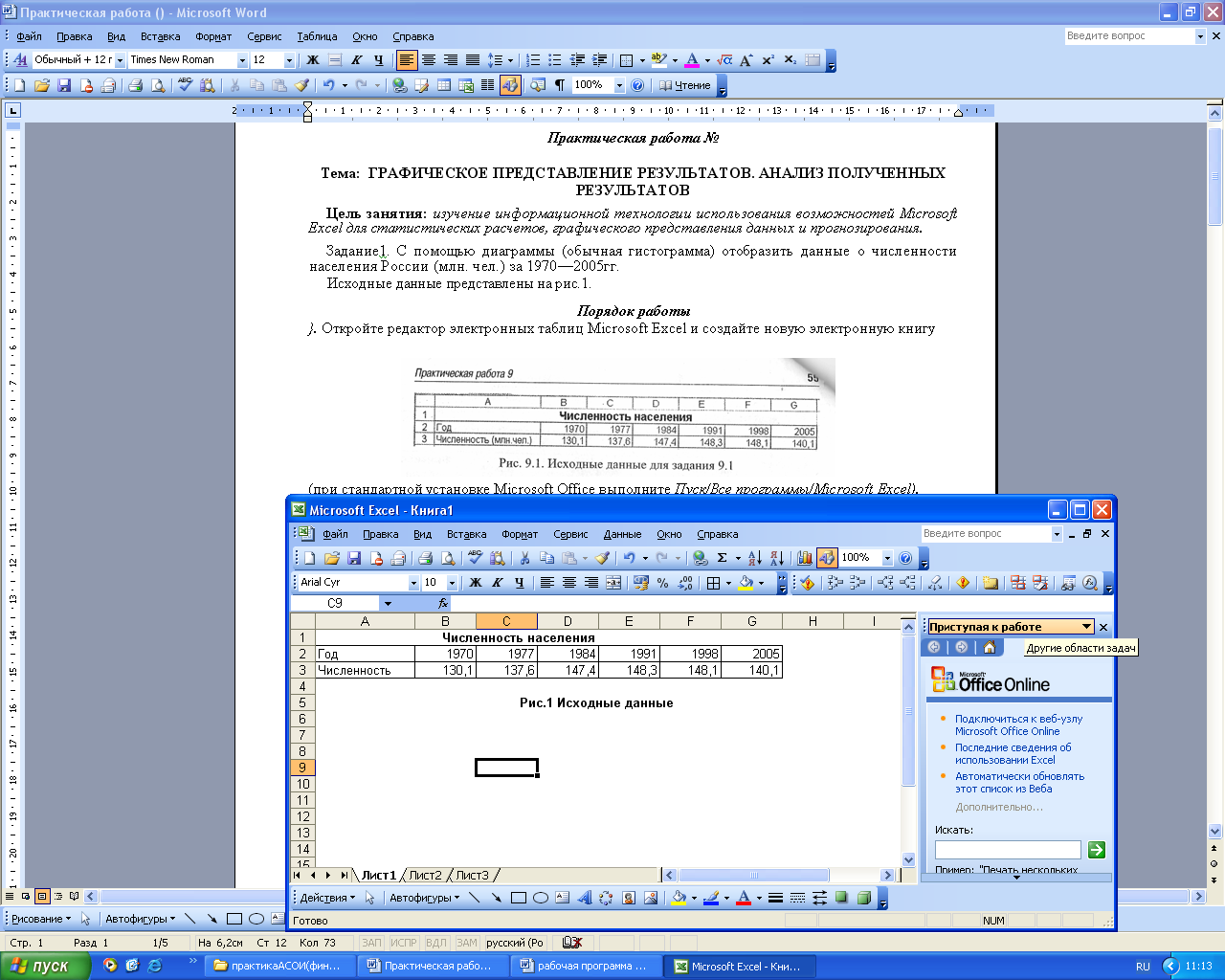Screen dimensions: 1225x980
Task: Open Word 'Вставка' menu
Action: point(160,36)
